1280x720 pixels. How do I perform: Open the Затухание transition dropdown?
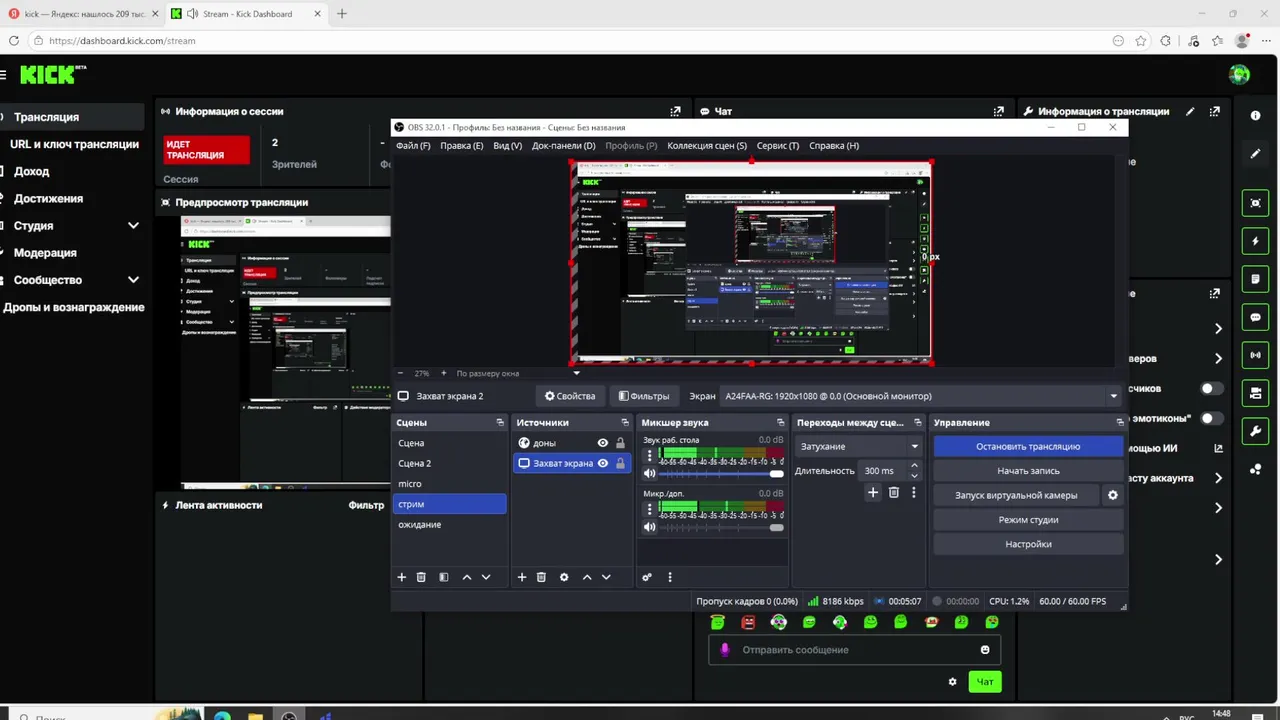pos(859,446)
